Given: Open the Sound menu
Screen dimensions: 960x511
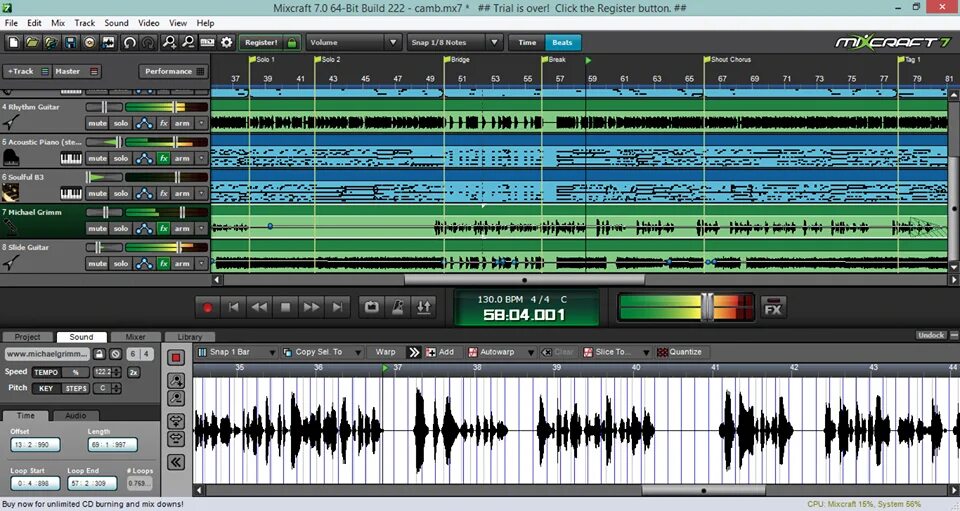Looking at the screenshot, I should tap(116, 23).
